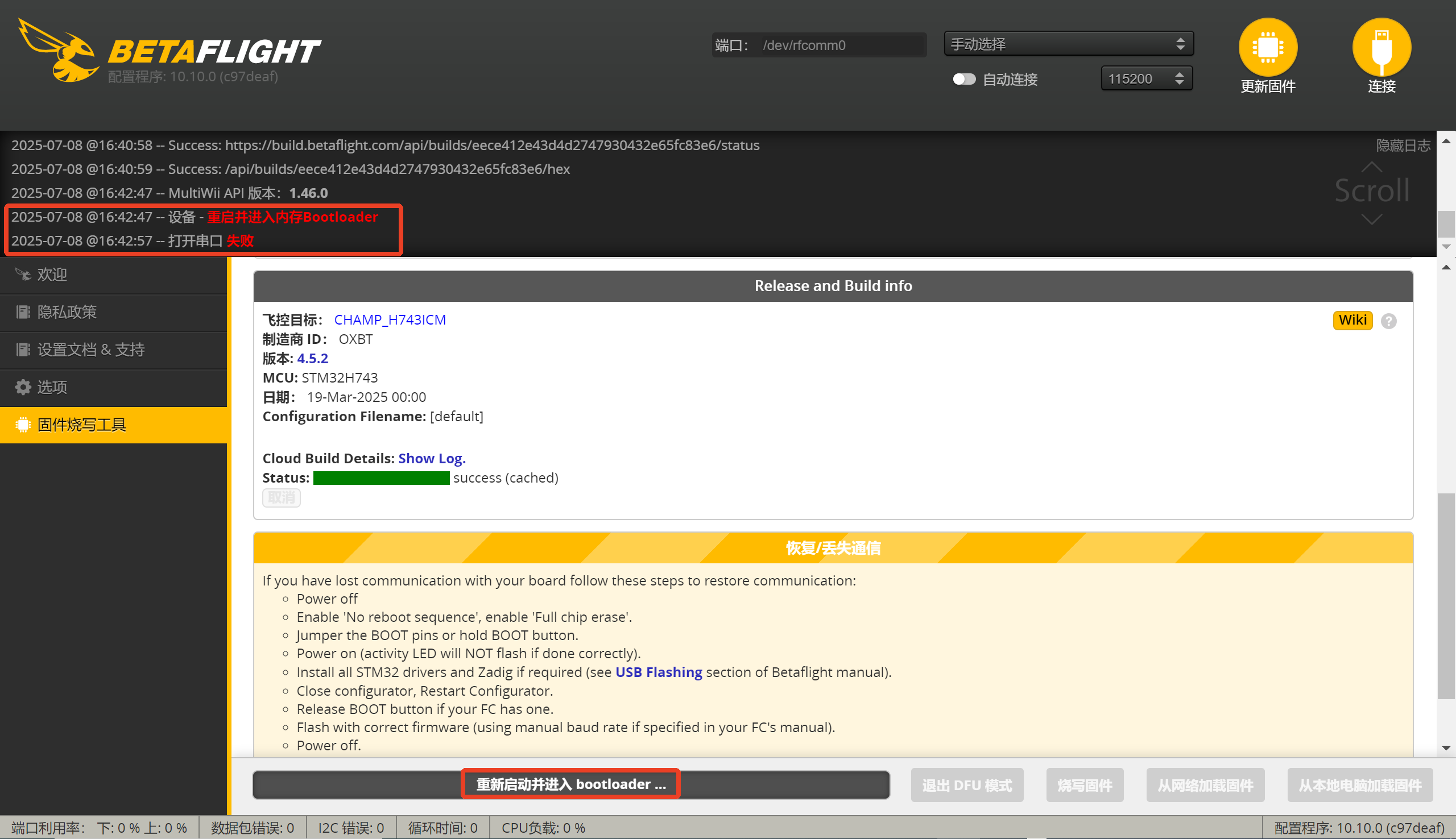
Task: Click the help question mark icon
Action: pos(1388,321)
